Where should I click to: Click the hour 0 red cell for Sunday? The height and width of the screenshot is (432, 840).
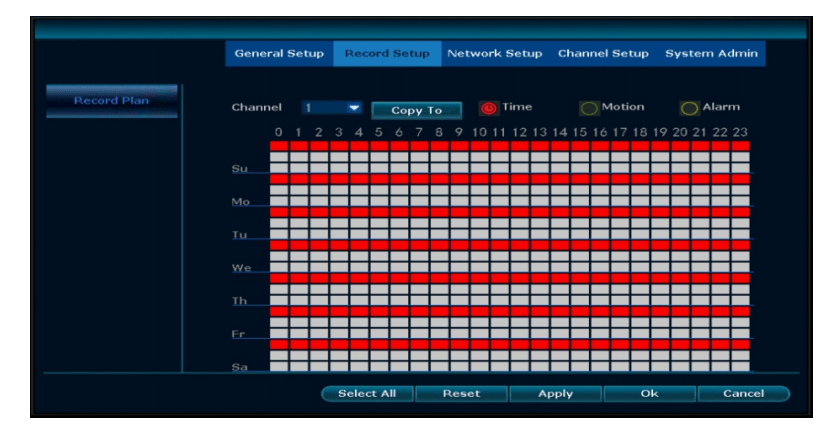279,146
